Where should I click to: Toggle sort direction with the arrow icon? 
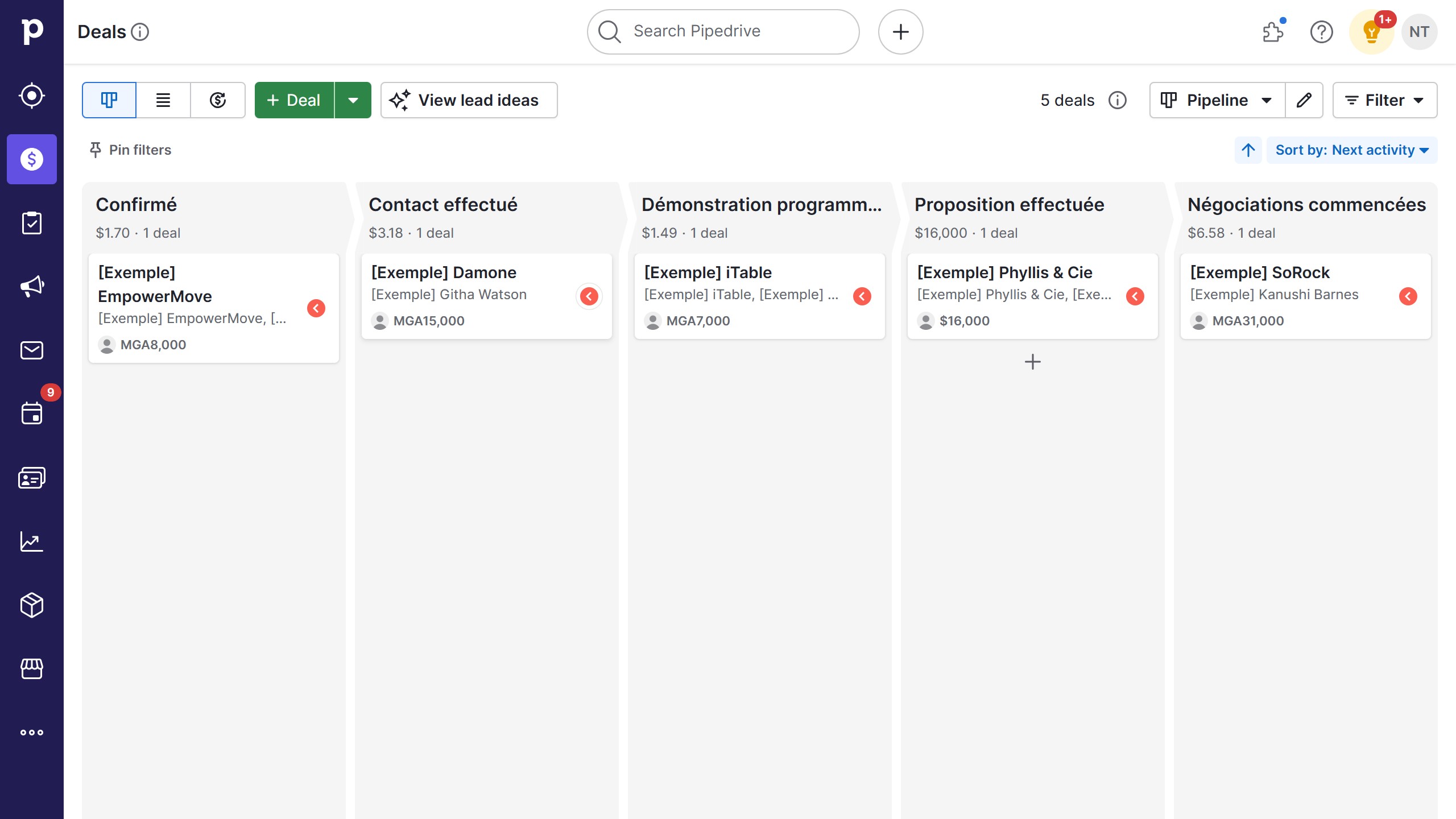pos(1248,150)
